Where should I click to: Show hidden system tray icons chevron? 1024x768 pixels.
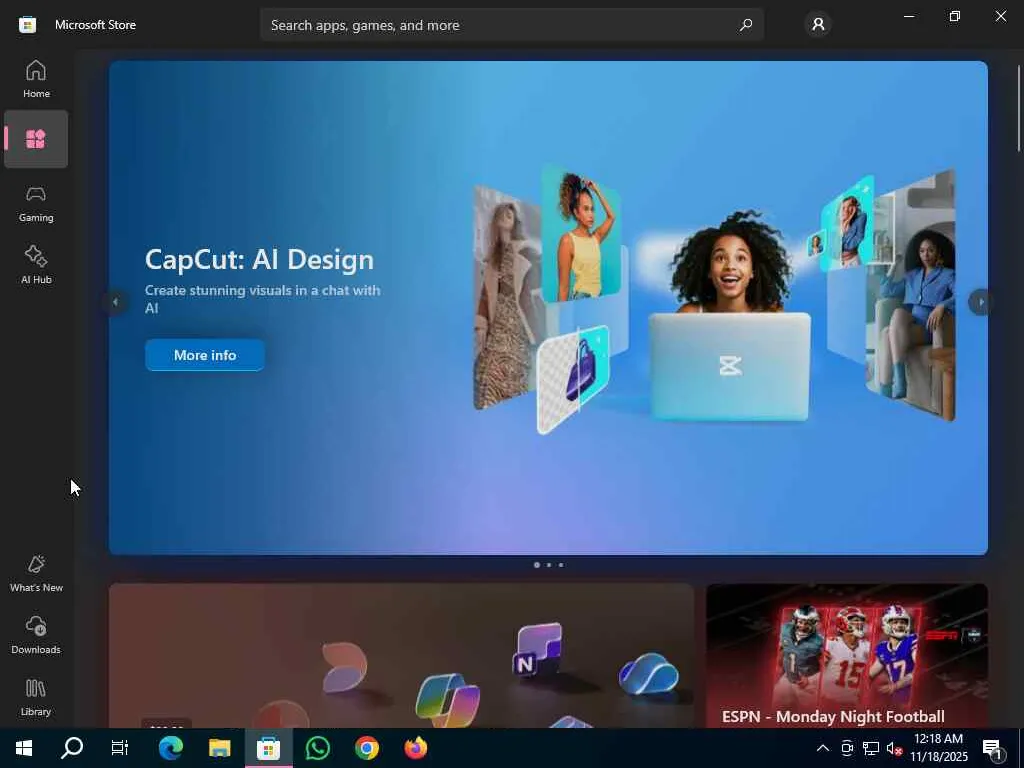pos(823,748)
